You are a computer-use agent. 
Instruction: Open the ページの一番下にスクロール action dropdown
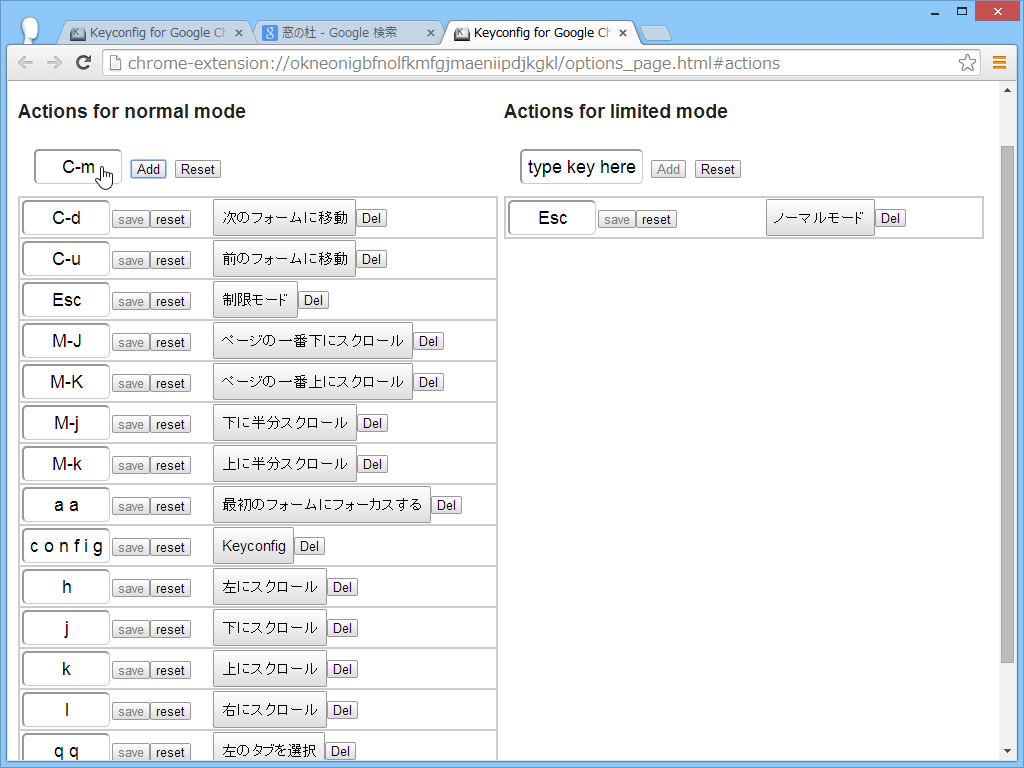pyautogui.click(x=313, y=341)
